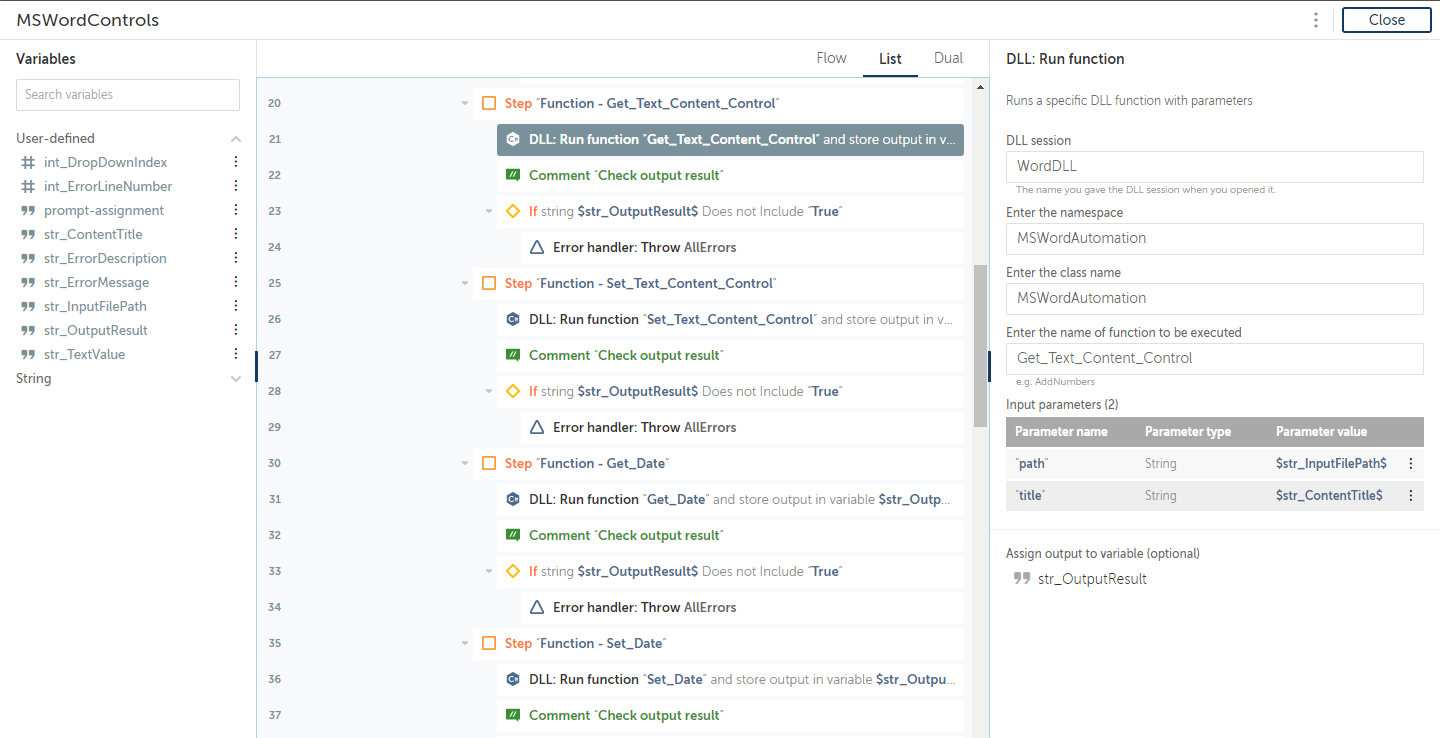Image resolution: width=1440 pixels, height=738 pixels.
Task: Click the Step square icon on line 20
Action: [x=489, y=103]
